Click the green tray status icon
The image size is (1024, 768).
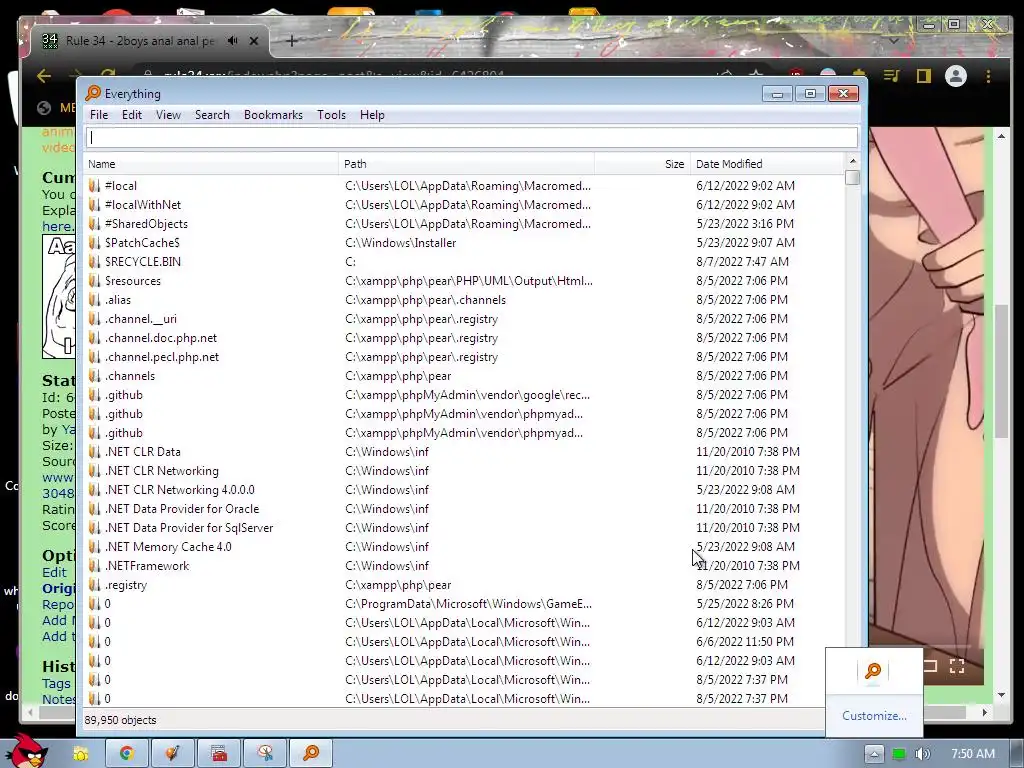tap(899, 754)
